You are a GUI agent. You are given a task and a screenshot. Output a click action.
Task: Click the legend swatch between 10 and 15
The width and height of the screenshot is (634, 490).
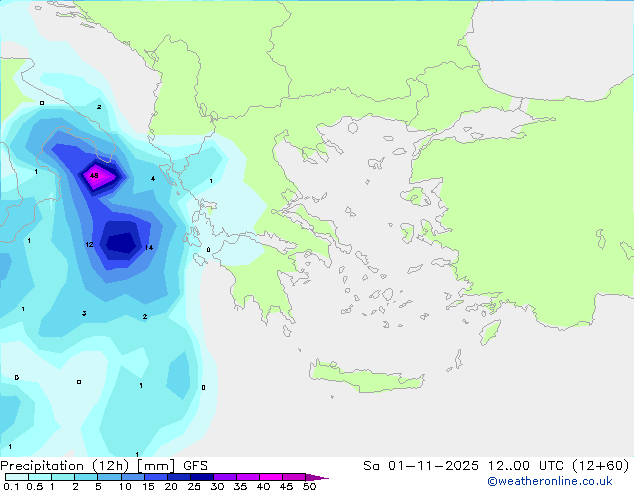point(133,477)
